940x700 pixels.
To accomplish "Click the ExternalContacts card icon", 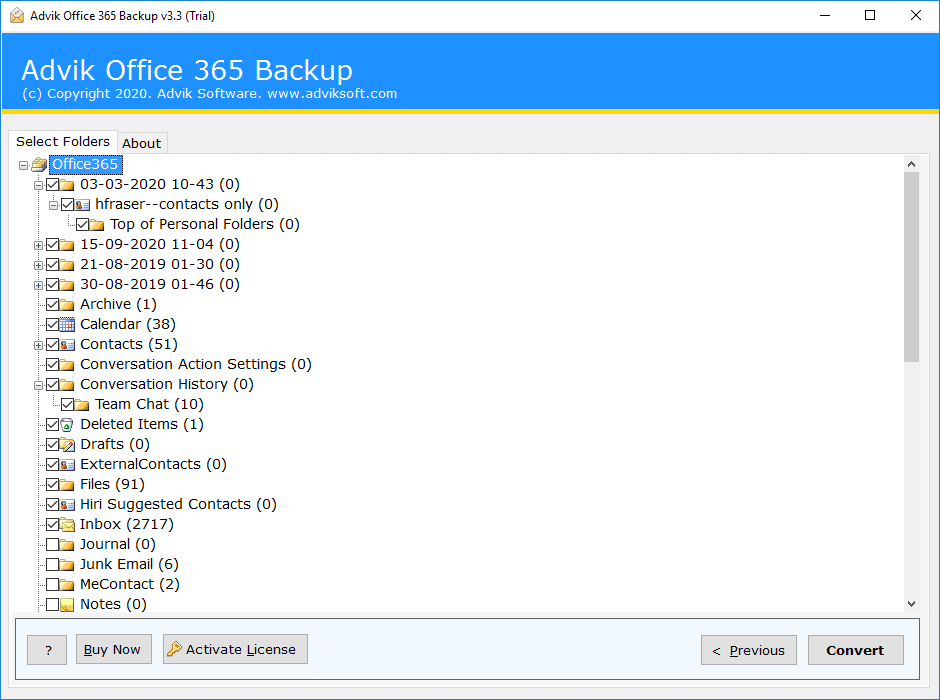I will coord(67,464).
